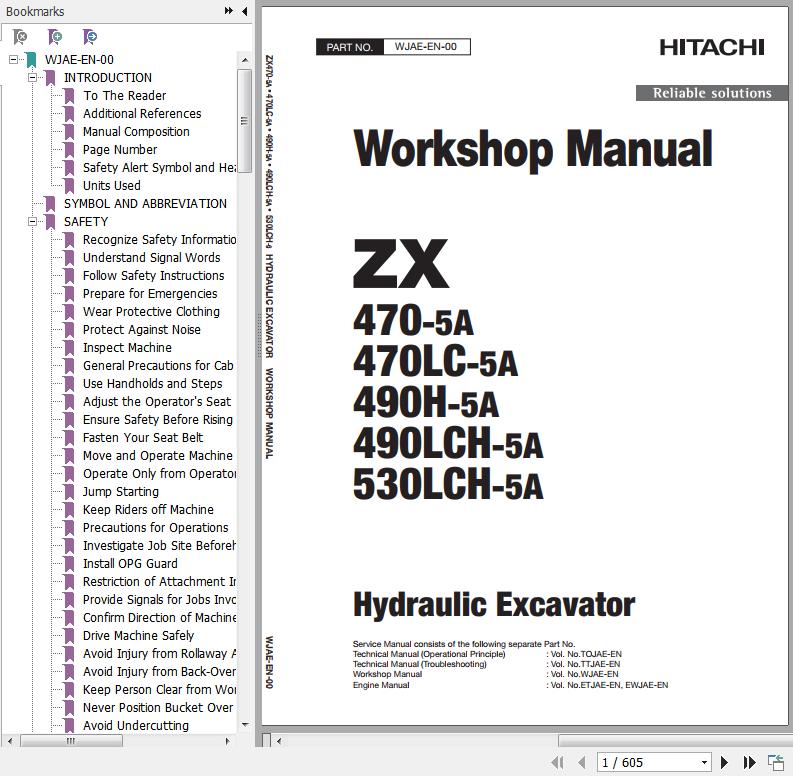Image resolution: width=793 pixels, height=776 pixels.
Task: Open Provide Signals for Jobs bookmark
Action: coord(159,600)
